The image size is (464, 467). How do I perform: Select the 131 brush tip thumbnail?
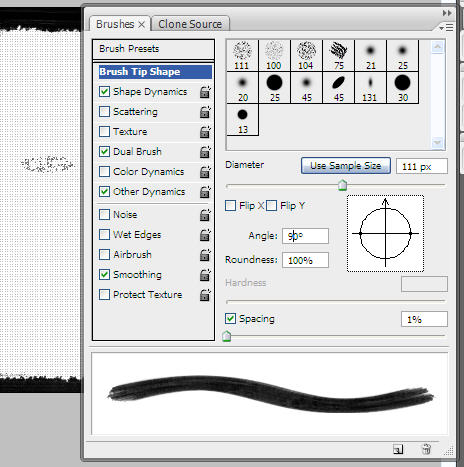[370, 87]
